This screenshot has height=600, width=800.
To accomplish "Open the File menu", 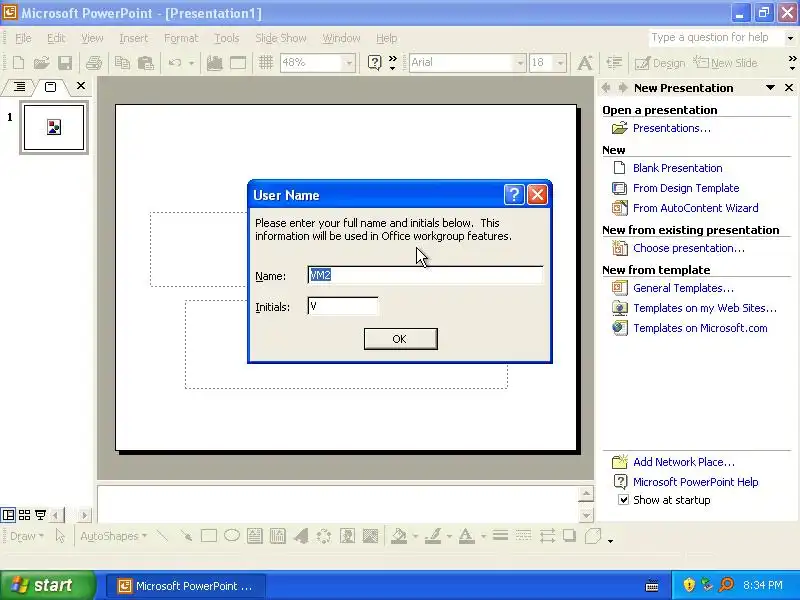I will point(23,38).
